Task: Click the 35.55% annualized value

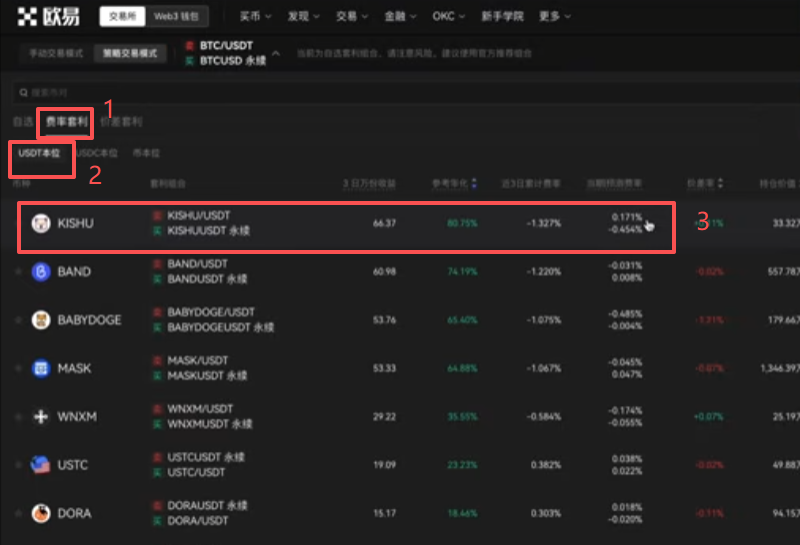Action: click(462, 416)
